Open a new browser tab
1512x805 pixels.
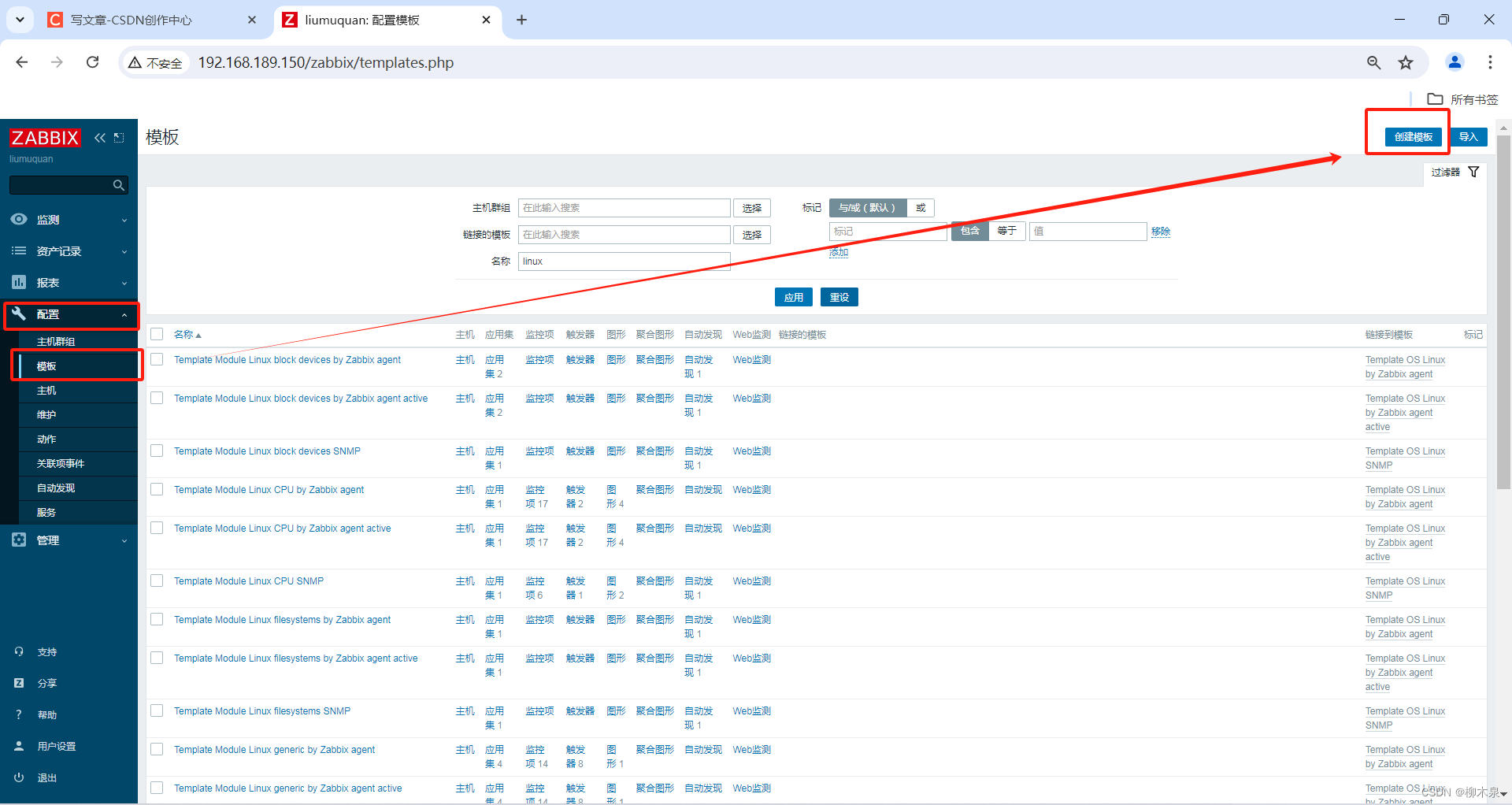click(521, 20)
